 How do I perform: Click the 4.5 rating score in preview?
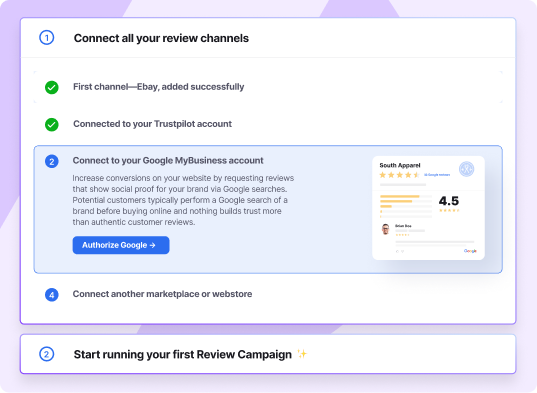[449, 201]
